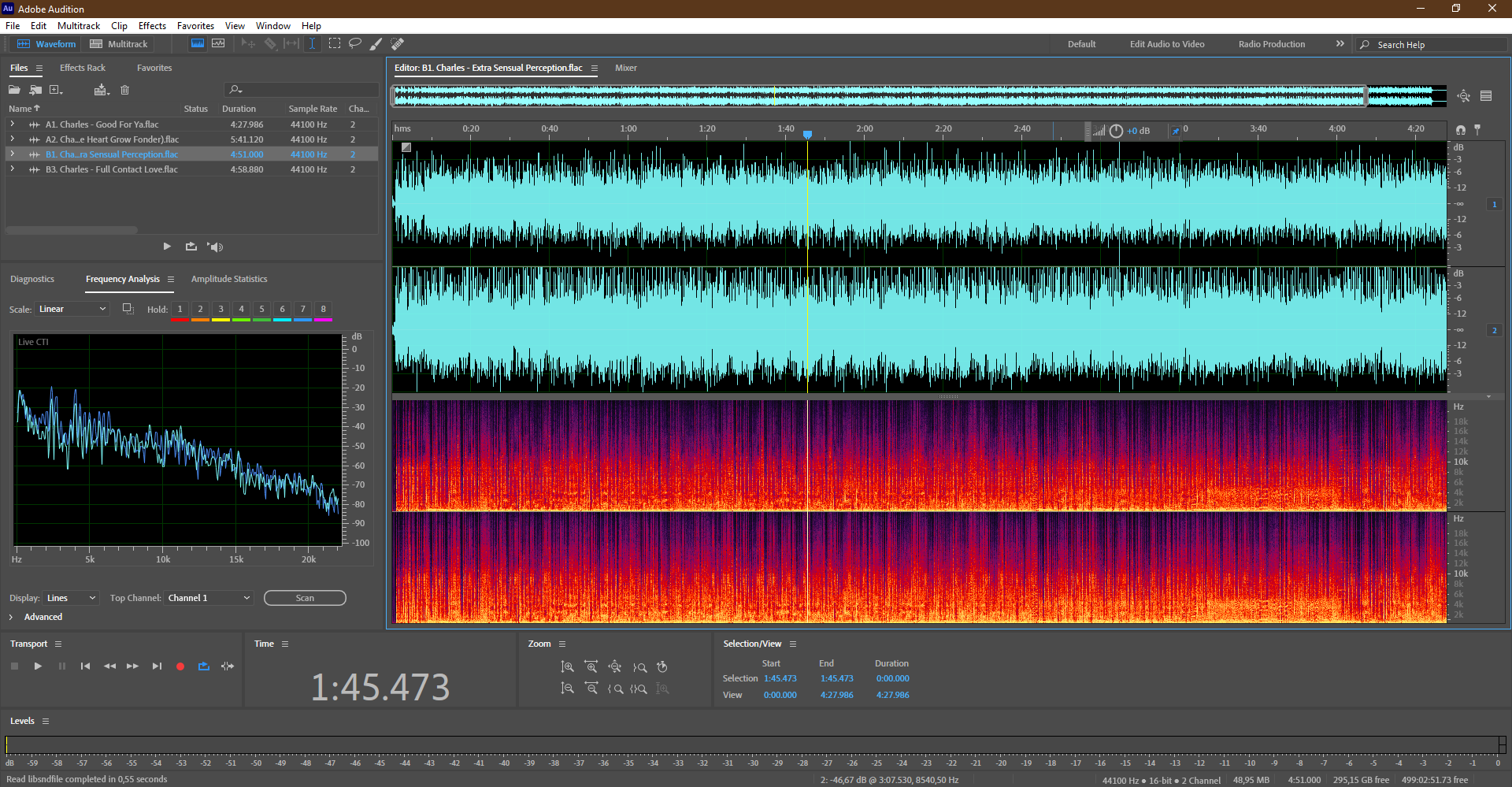Select the Spot Healing Brush tool
This screenshot has width=1512, height=787.
[x=398, y=44]
